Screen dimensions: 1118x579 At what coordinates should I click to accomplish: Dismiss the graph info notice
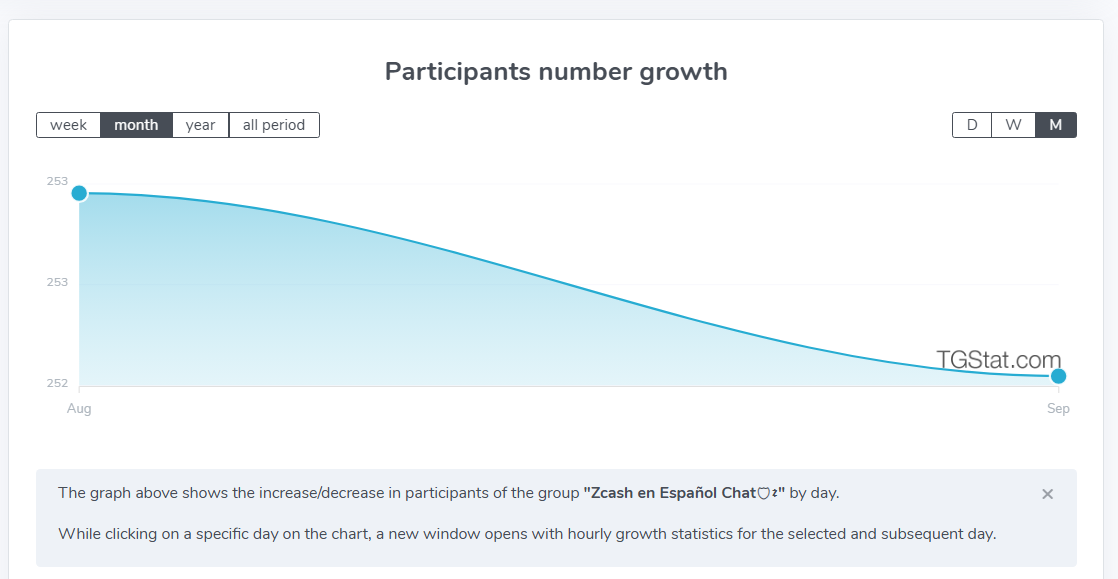(1047, 494)
